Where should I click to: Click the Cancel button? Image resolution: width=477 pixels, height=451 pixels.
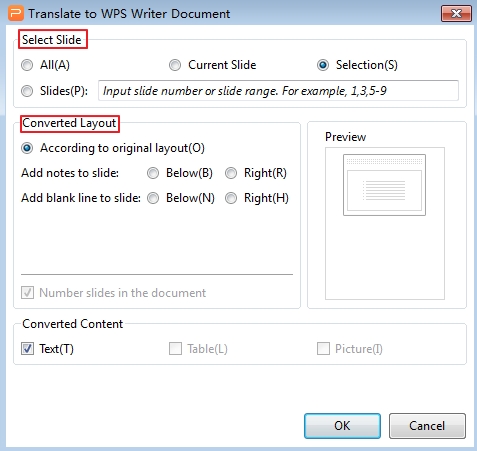(x=427, y=426)
